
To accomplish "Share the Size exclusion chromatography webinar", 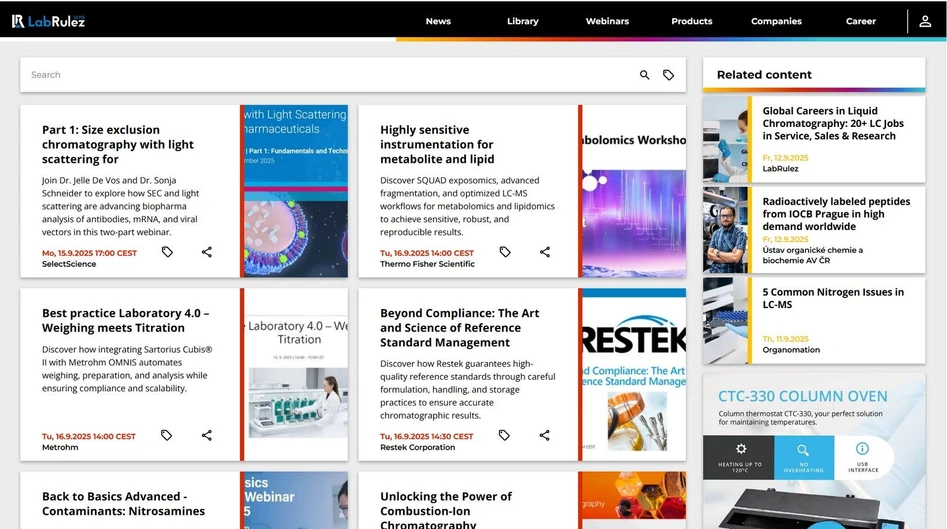I will [x=207, y=252].
